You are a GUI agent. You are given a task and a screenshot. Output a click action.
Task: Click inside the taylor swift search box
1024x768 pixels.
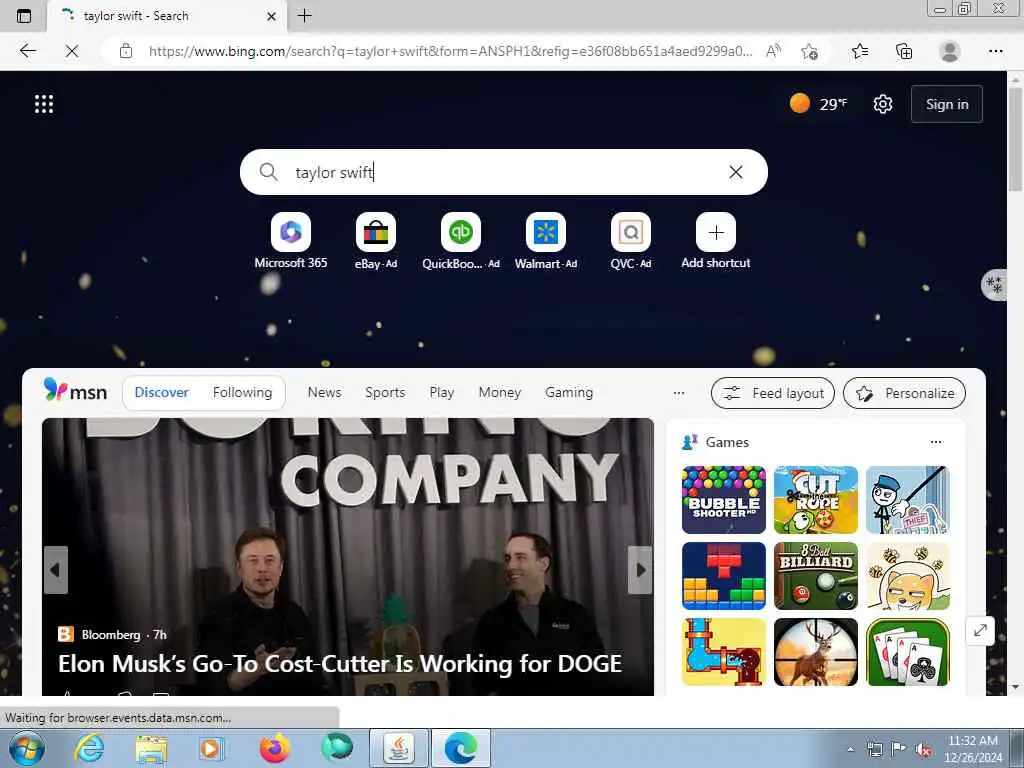coord(503,172)
